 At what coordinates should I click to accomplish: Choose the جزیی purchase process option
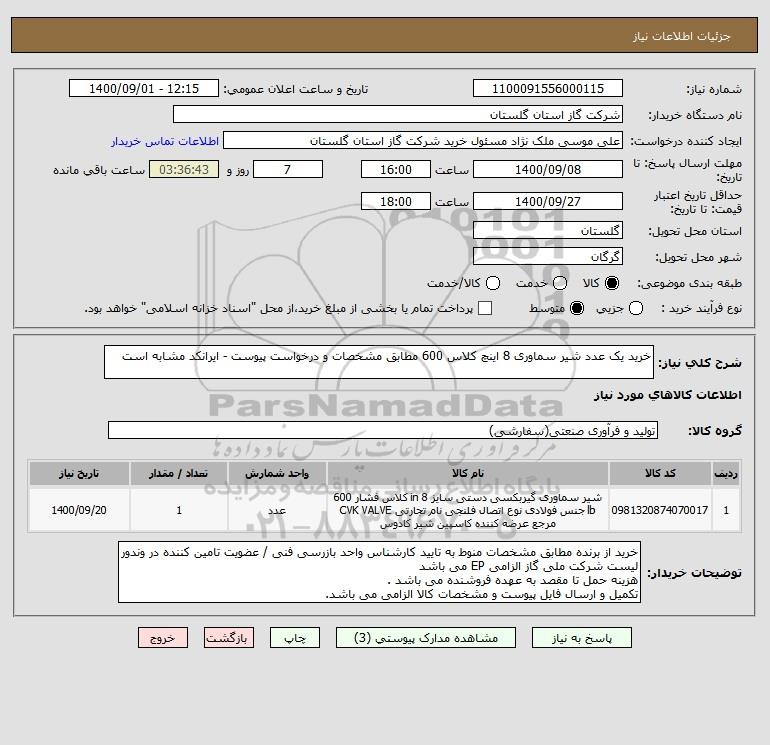(636, 308)
